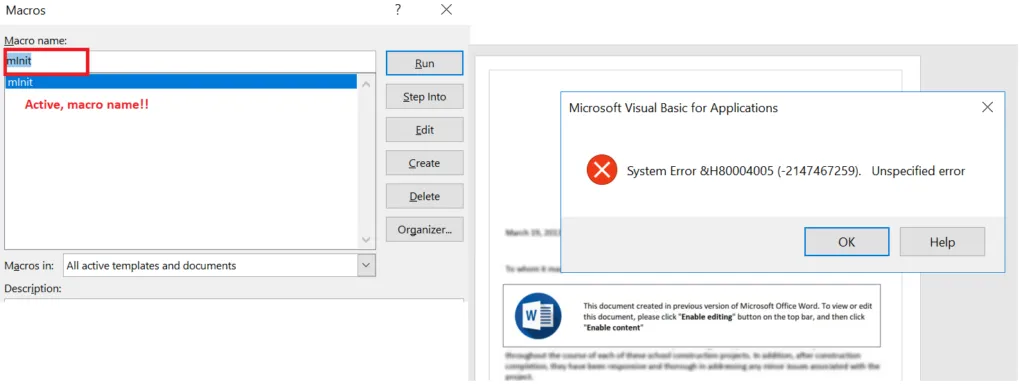Dismiss the error with OK
The image size is (1024, 385).
click(846, 241)
